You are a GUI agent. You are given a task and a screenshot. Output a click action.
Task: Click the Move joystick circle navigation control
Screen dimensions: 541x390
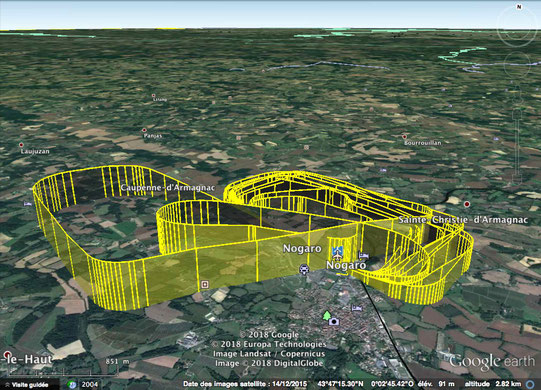pos(517,64)
